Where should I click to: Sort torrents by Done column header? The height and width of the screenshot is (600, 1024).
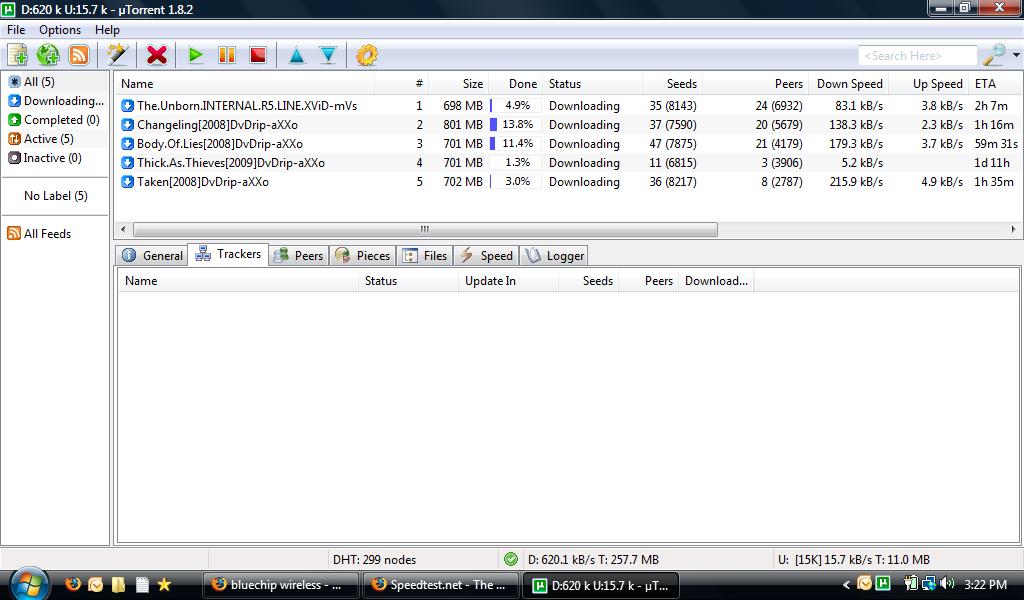(x=516, y=84)
